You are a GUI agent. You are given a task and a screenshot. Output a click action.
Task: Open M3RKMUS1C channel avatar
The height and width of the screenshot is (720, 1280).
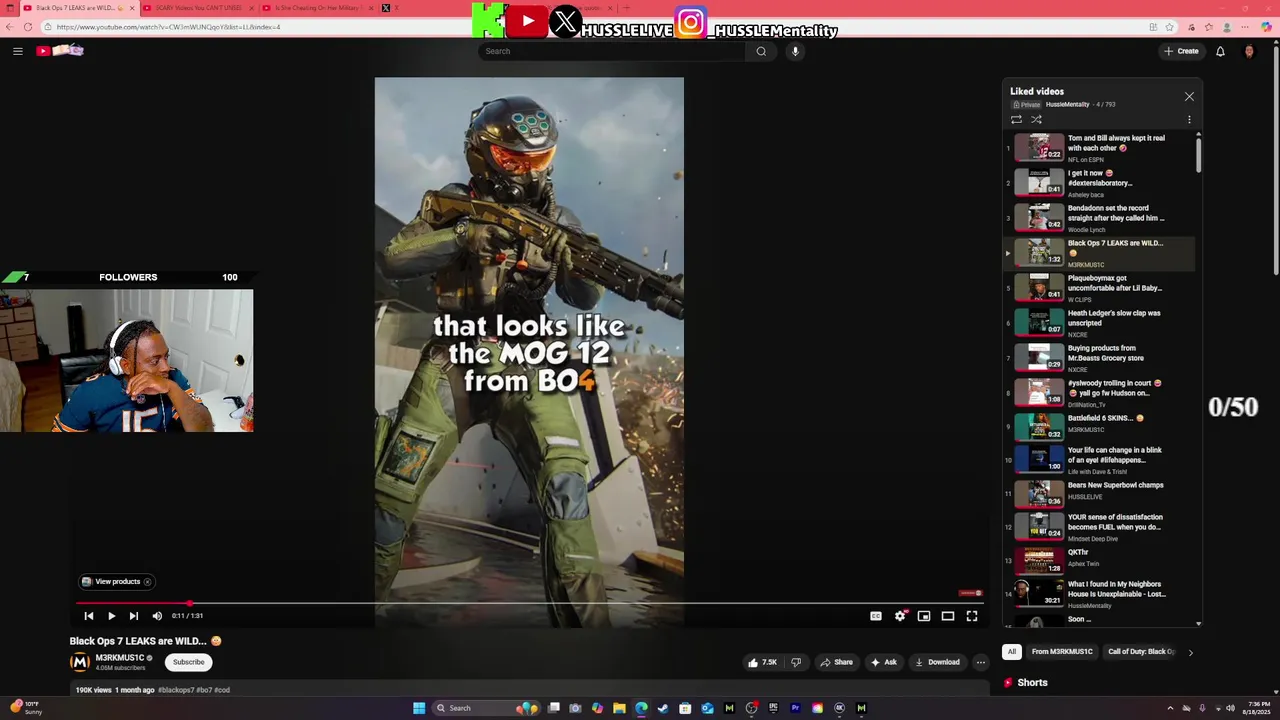pyautogui.click(x=79, y=662)
